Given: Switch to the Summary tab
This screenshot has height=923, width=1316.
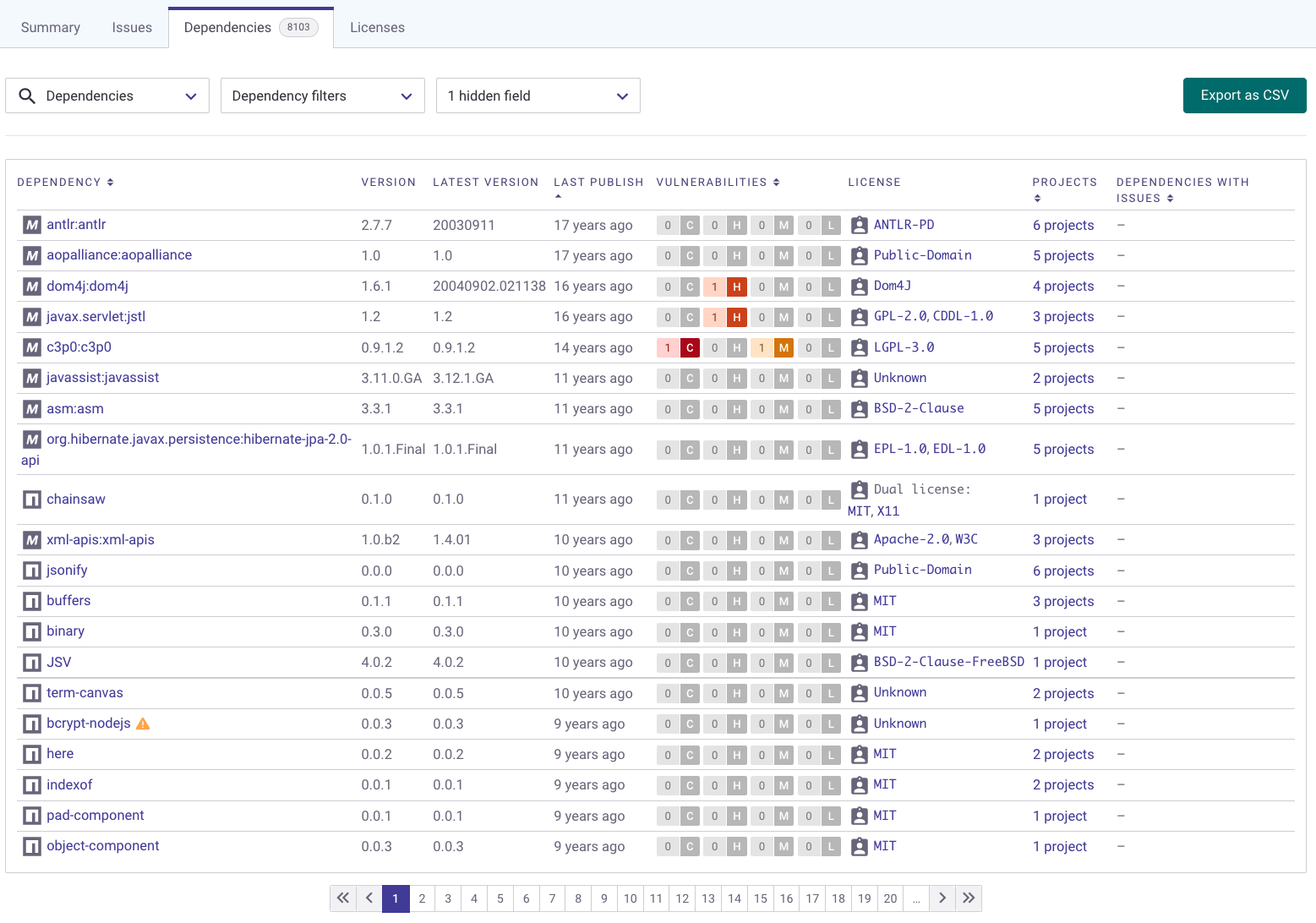Looking at the screenshot, I should (x=51, y=27).
